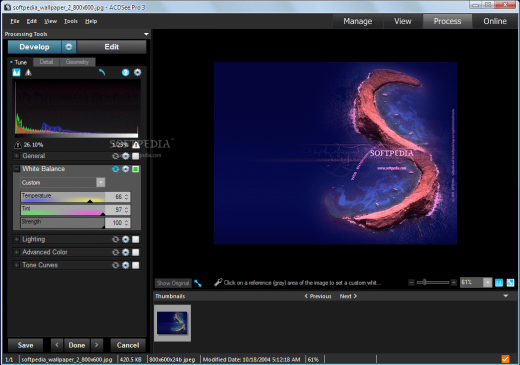Reset White Balance settings icon
Viewport: 520px width, 365px height.
(115, 169)
